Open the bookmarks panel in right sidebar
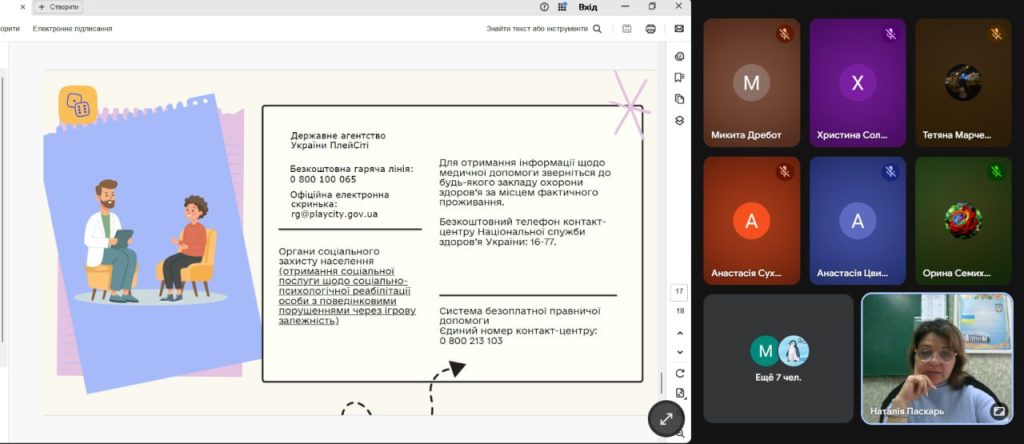Screen dimensions: 1024x444 point(679,77)
